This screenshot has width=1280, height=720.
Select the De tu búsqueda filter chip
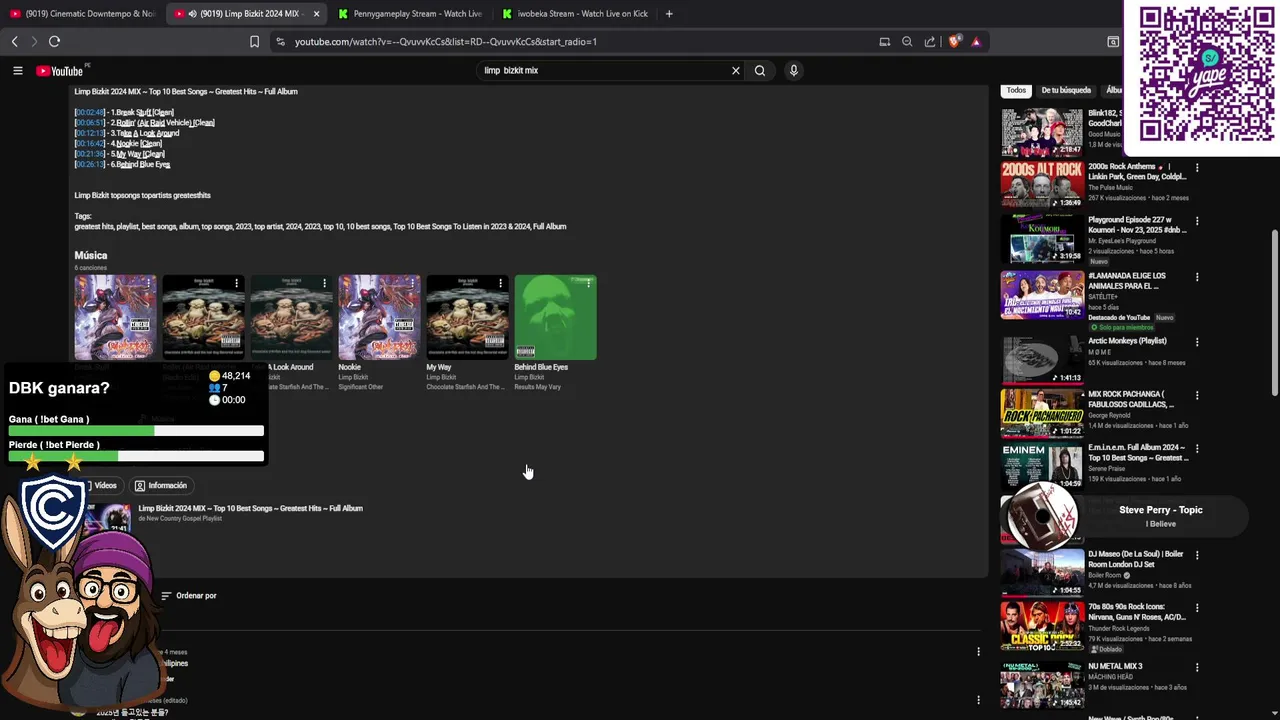click(x=1066, y=90)
